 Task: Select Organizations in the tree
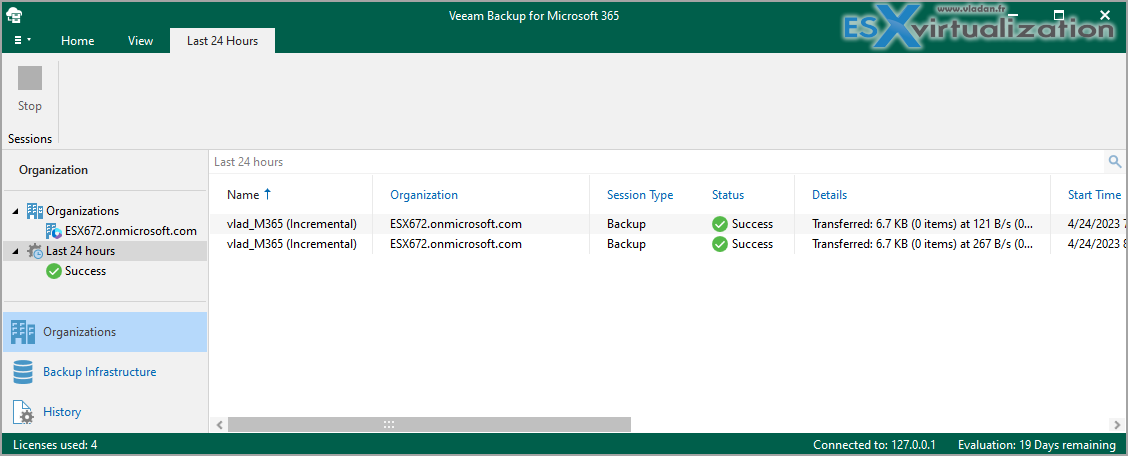coord(83,211)
